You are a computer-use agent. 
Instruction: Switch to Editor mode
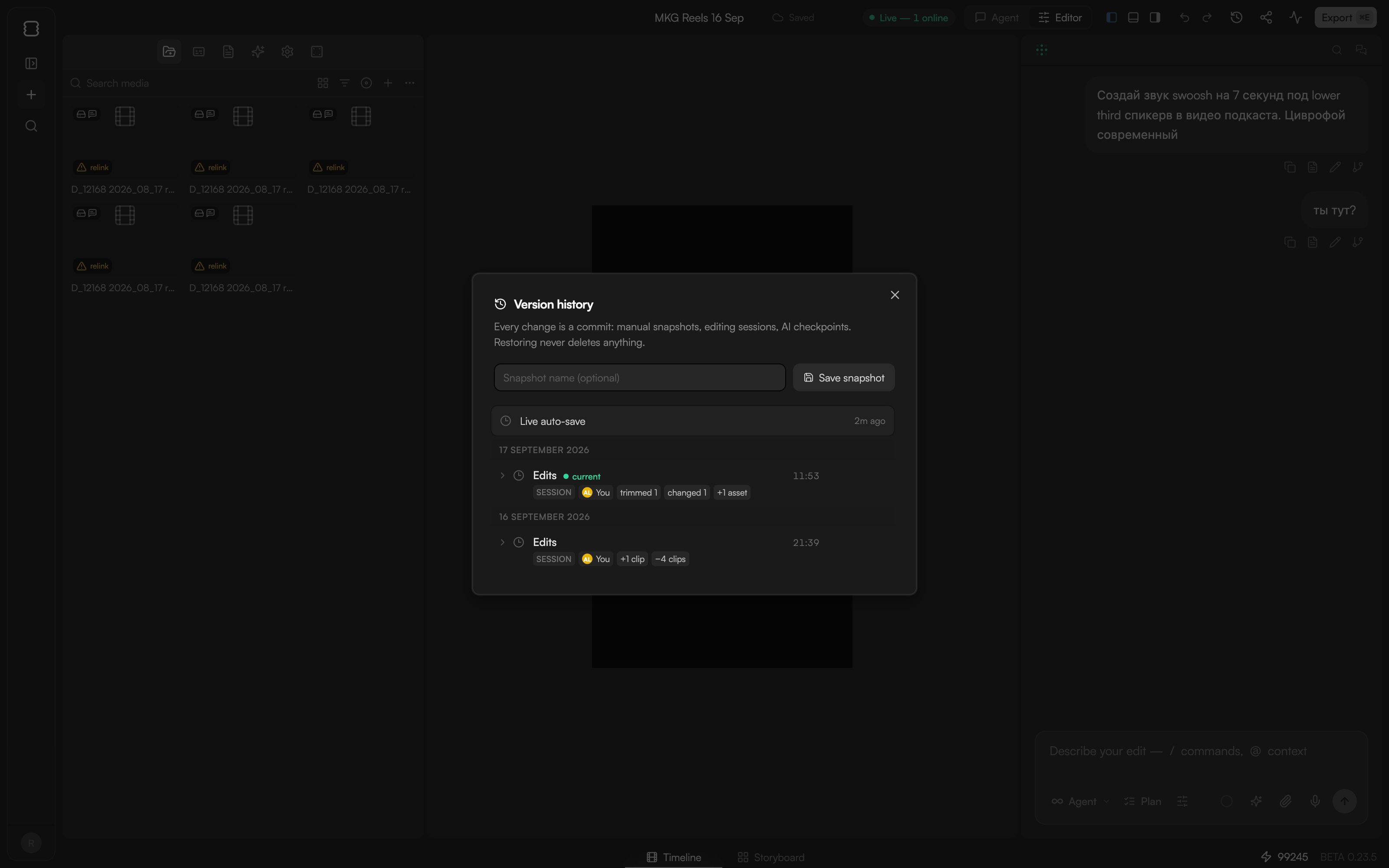[1060, 18]
